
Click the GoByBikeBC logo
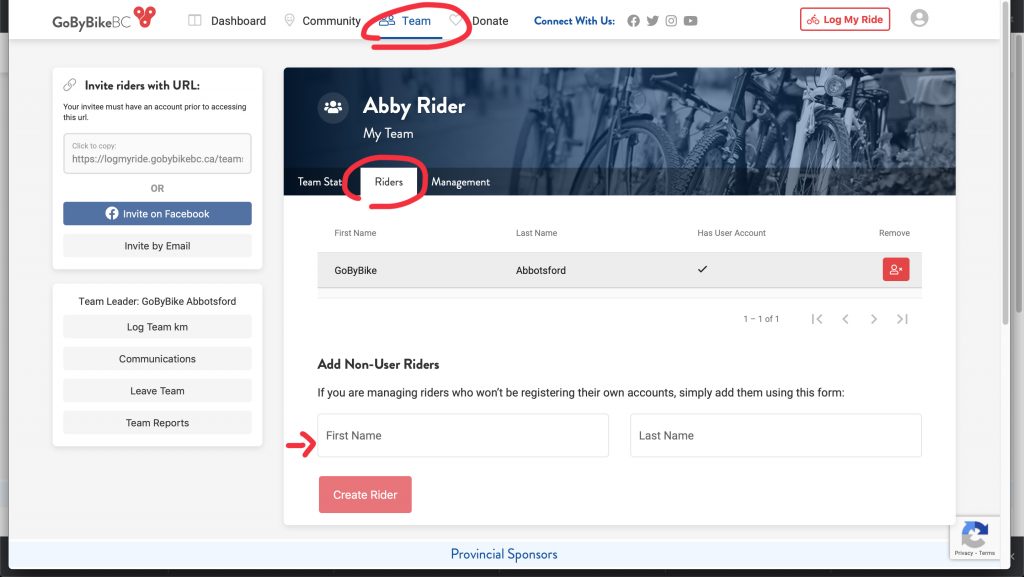point(104,18)
